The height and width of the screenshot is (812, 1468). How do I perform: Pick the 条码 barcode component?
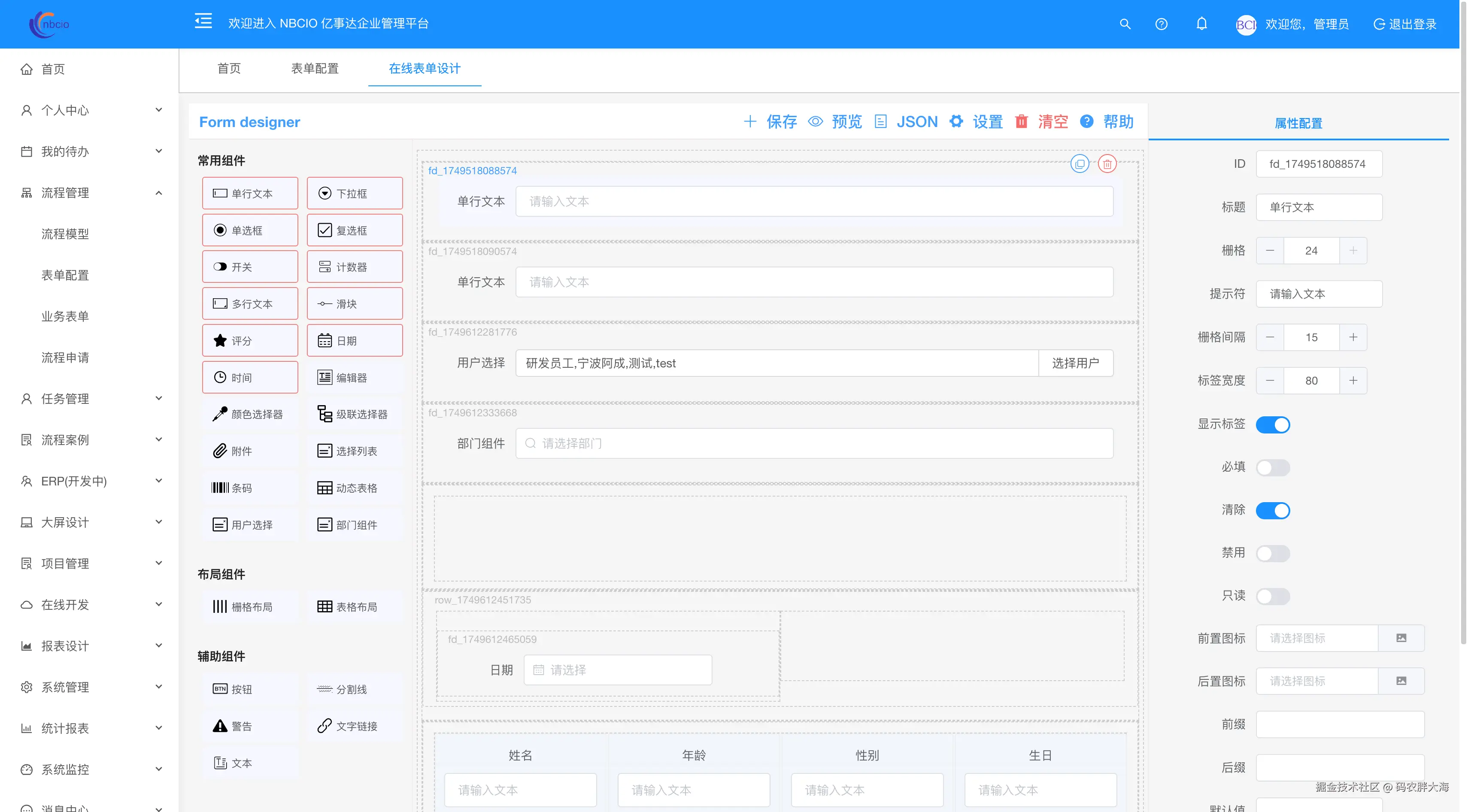[x=250, y=488]
